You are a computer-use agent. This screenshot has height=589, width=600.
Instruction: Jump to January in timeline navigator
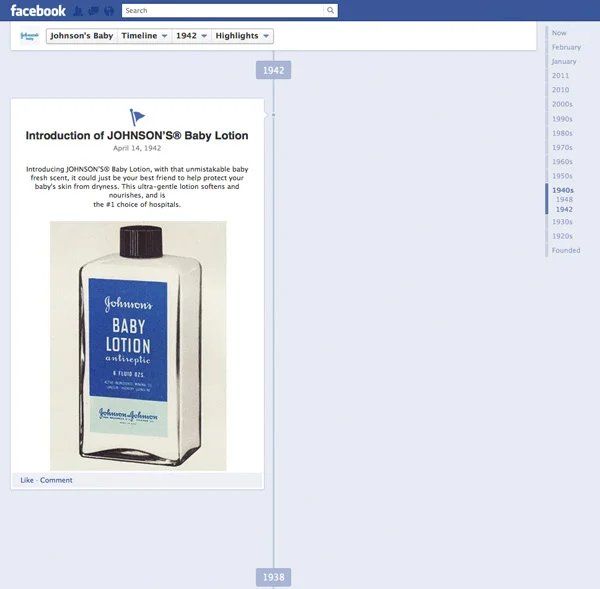pos(564,61)
